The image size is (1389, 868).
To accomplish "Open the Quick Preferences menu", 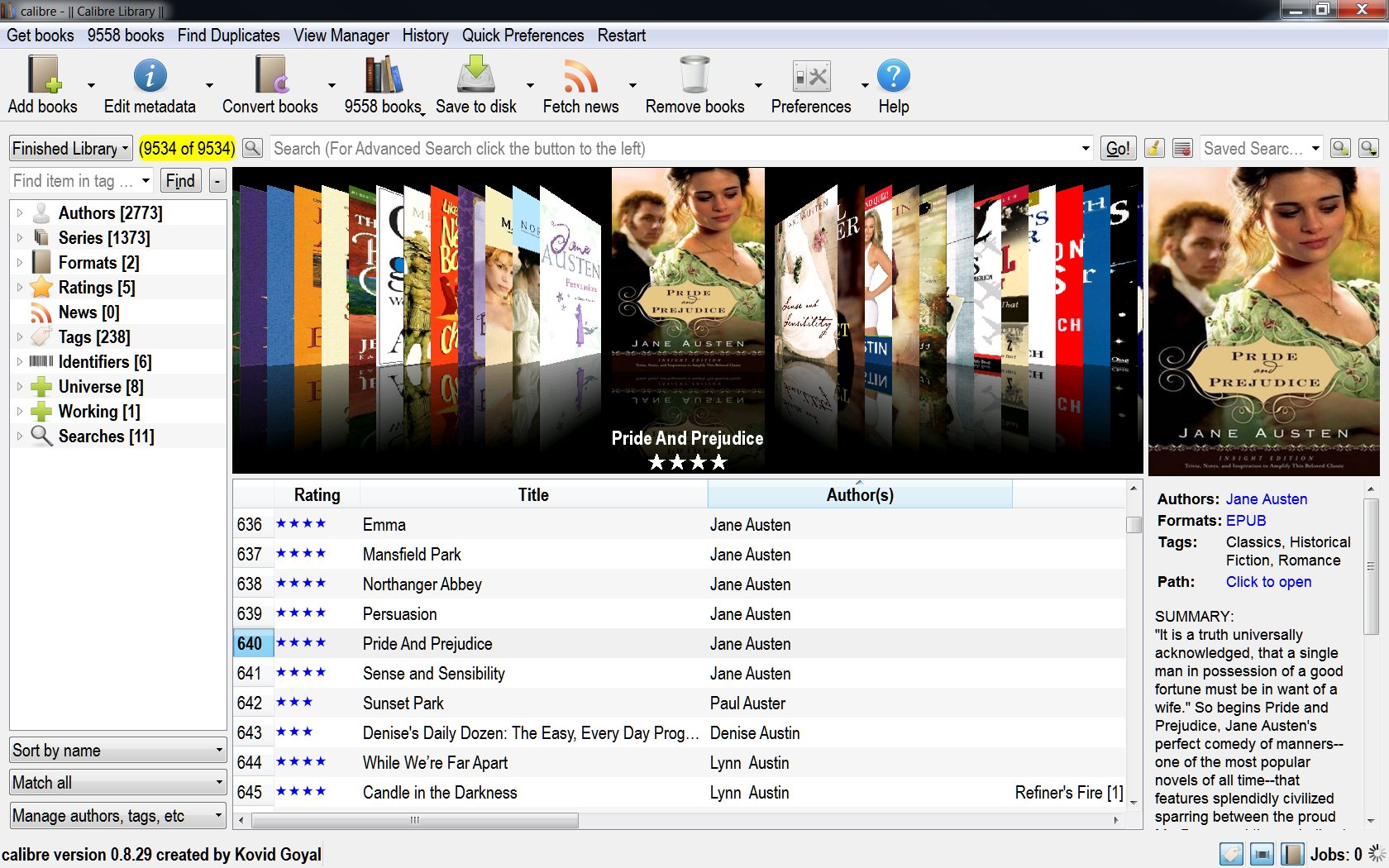I will tap(523, 36).
